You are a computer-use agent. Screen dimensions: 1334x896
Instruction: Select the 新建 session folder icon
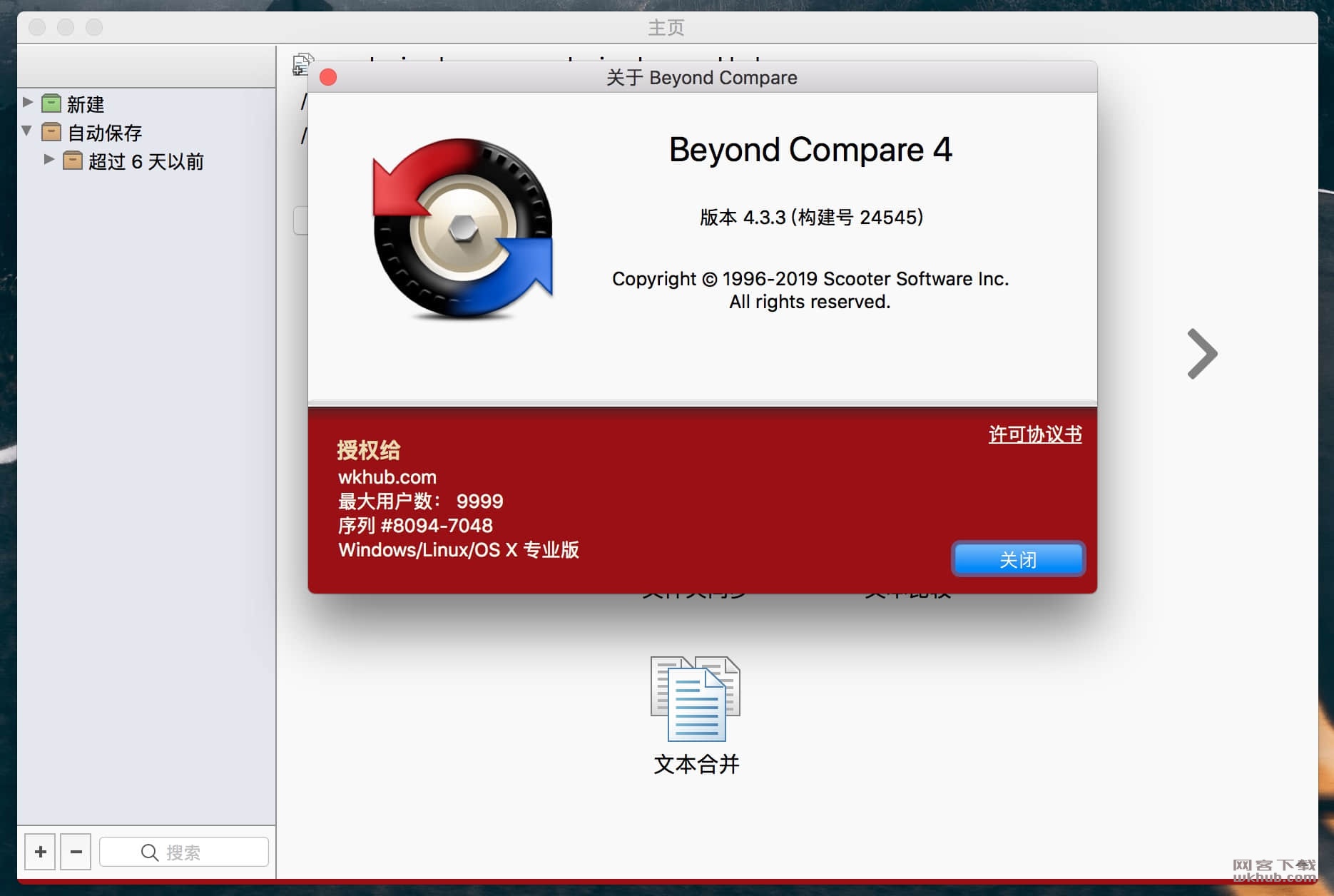pos(51,103)
